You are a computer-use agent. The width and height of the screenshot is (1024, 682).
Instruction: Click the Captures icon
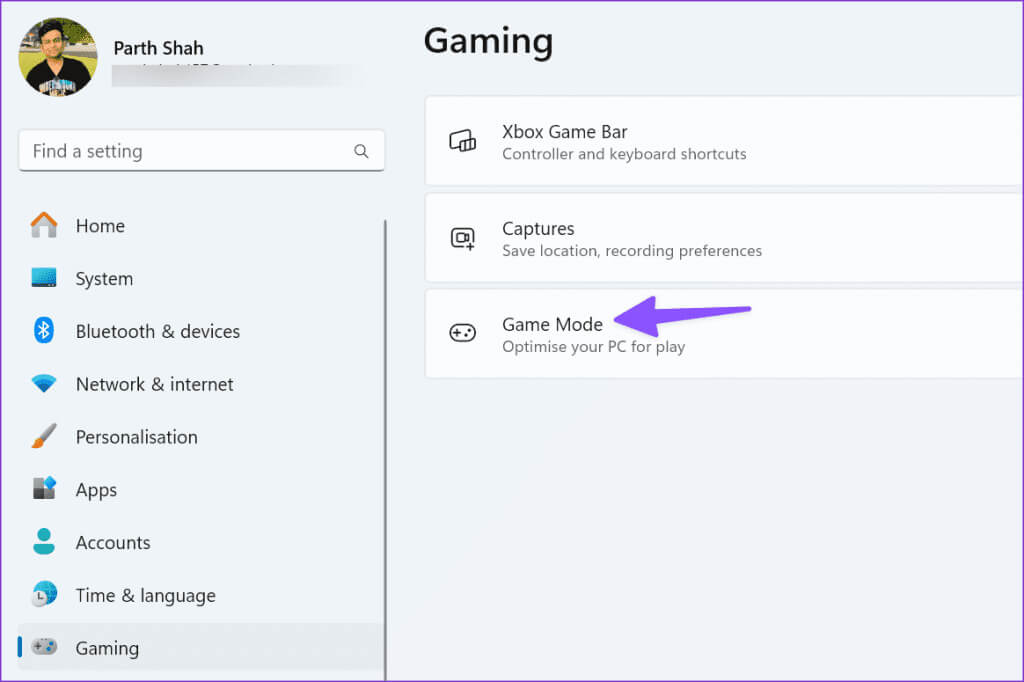(x=462, y=238)
